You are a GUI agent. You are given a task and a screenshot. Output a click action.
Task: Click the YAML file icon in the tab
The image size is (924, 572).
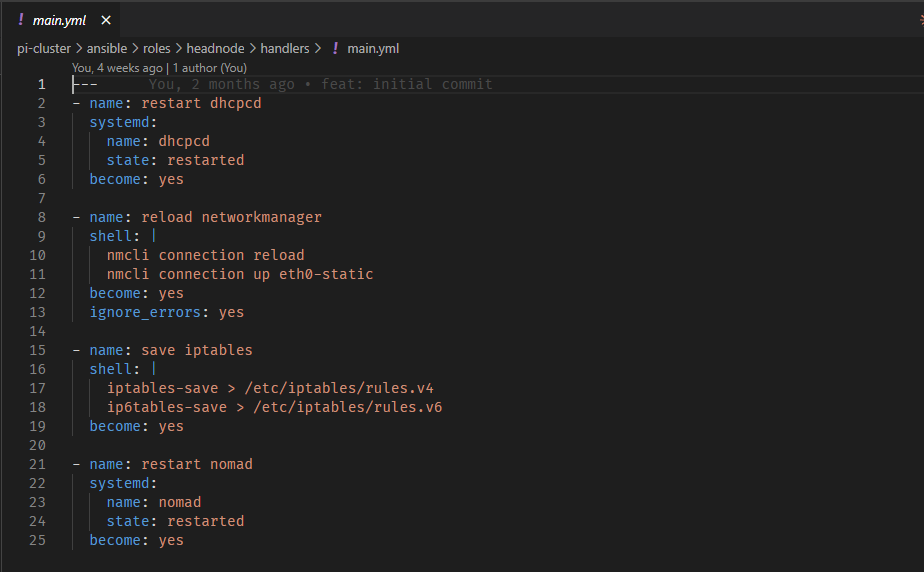click(21, 20)
